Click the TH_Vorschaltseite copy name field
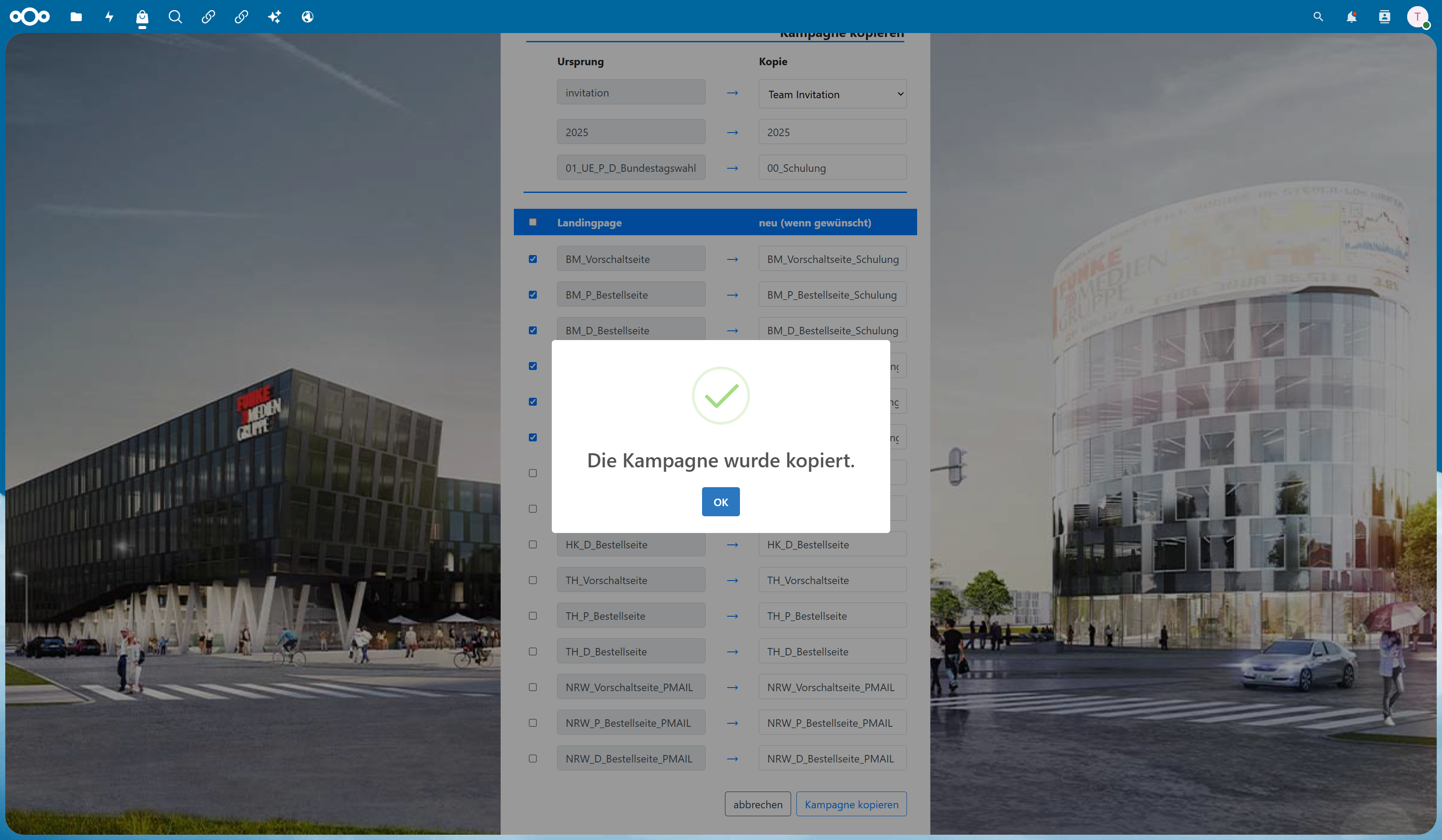The height and width of the screenshot is (840, 1442). (x=832, y=580)
